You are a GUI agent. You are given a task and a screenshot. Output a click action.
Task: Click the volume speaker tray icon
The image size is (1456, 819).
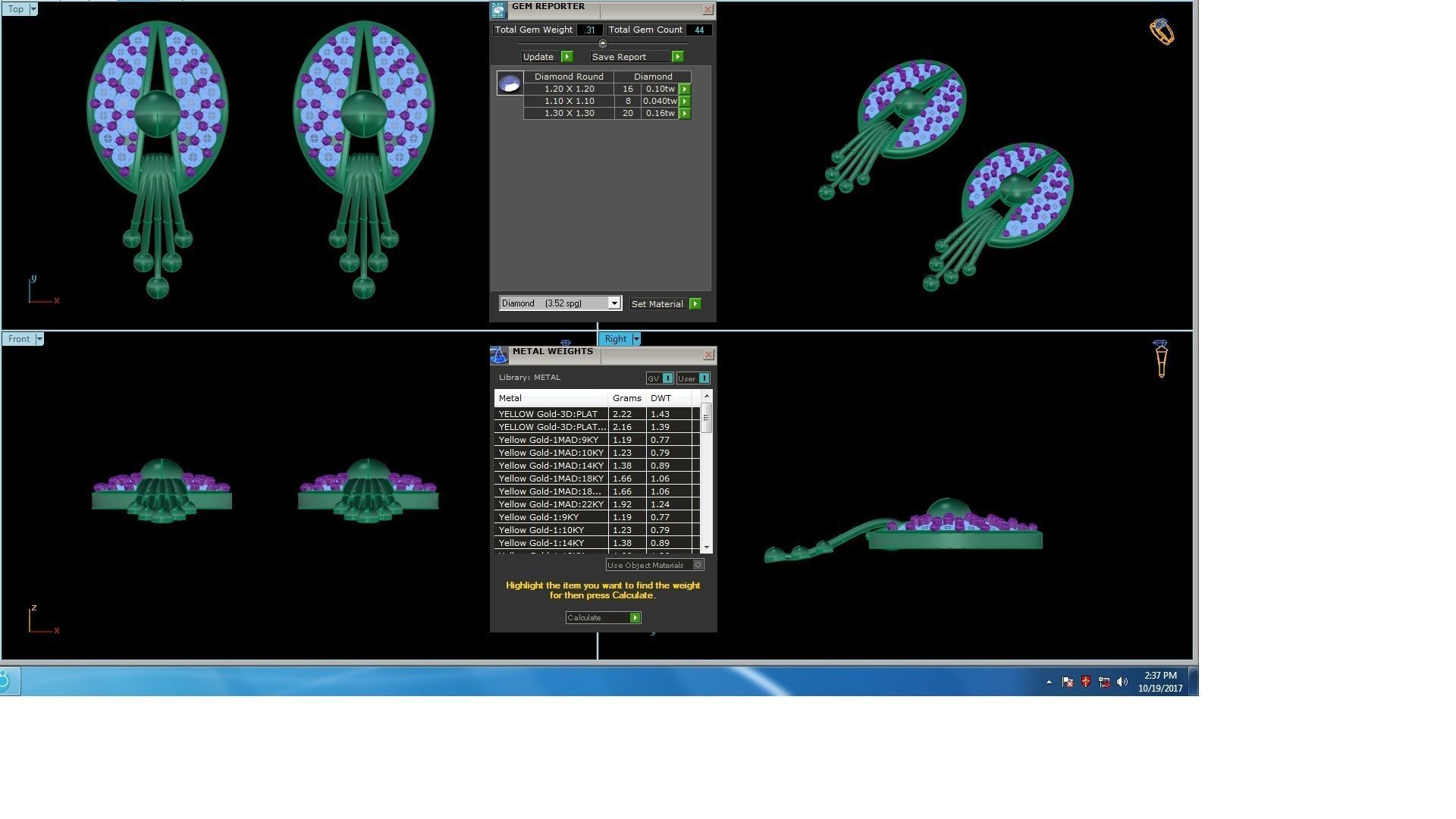coord(1122,682)
